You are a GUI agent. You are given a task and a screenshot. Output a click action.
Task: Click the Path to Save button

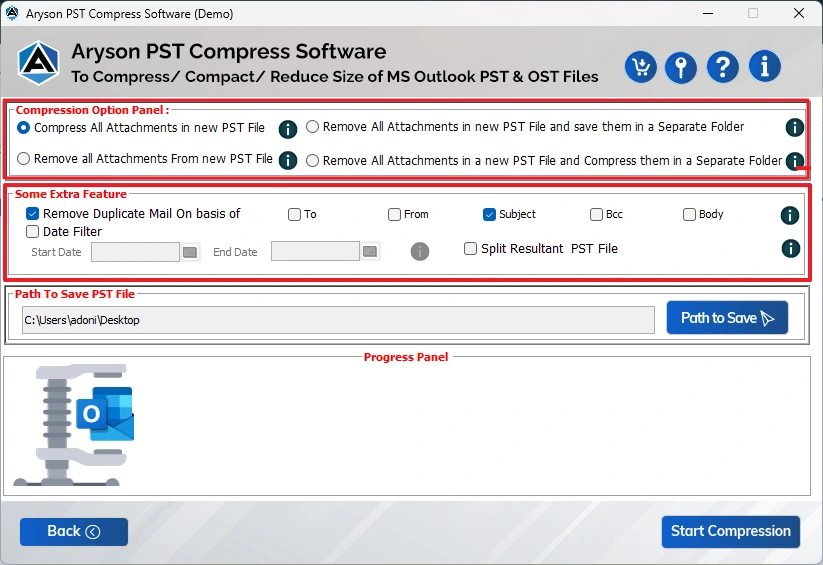[727, 318]
